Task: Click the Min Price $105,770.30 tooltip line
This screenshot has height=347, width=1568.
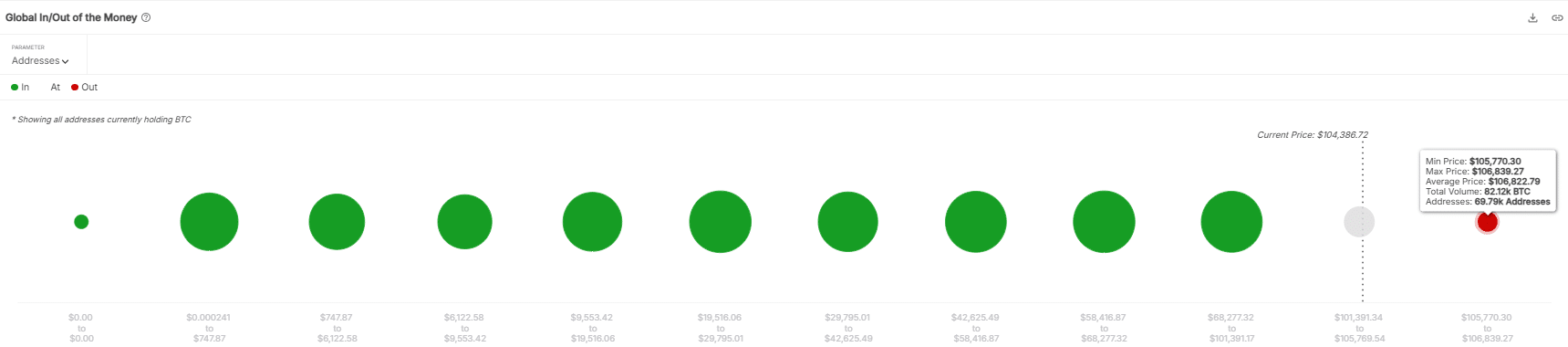Action: 1473,162
